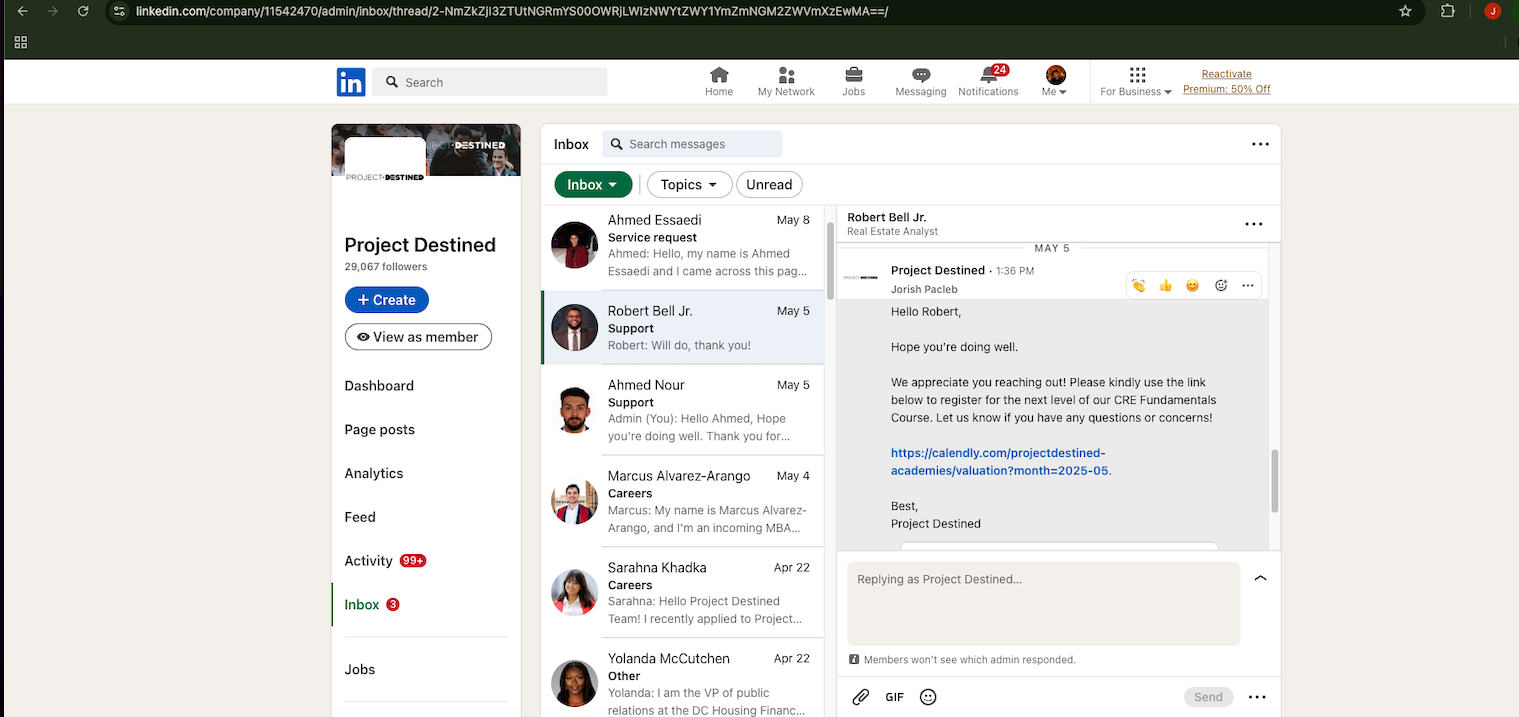The image size is (1519, 717).
Task: Click Project Destined sender name in message
Action: [x=938, y=270]
